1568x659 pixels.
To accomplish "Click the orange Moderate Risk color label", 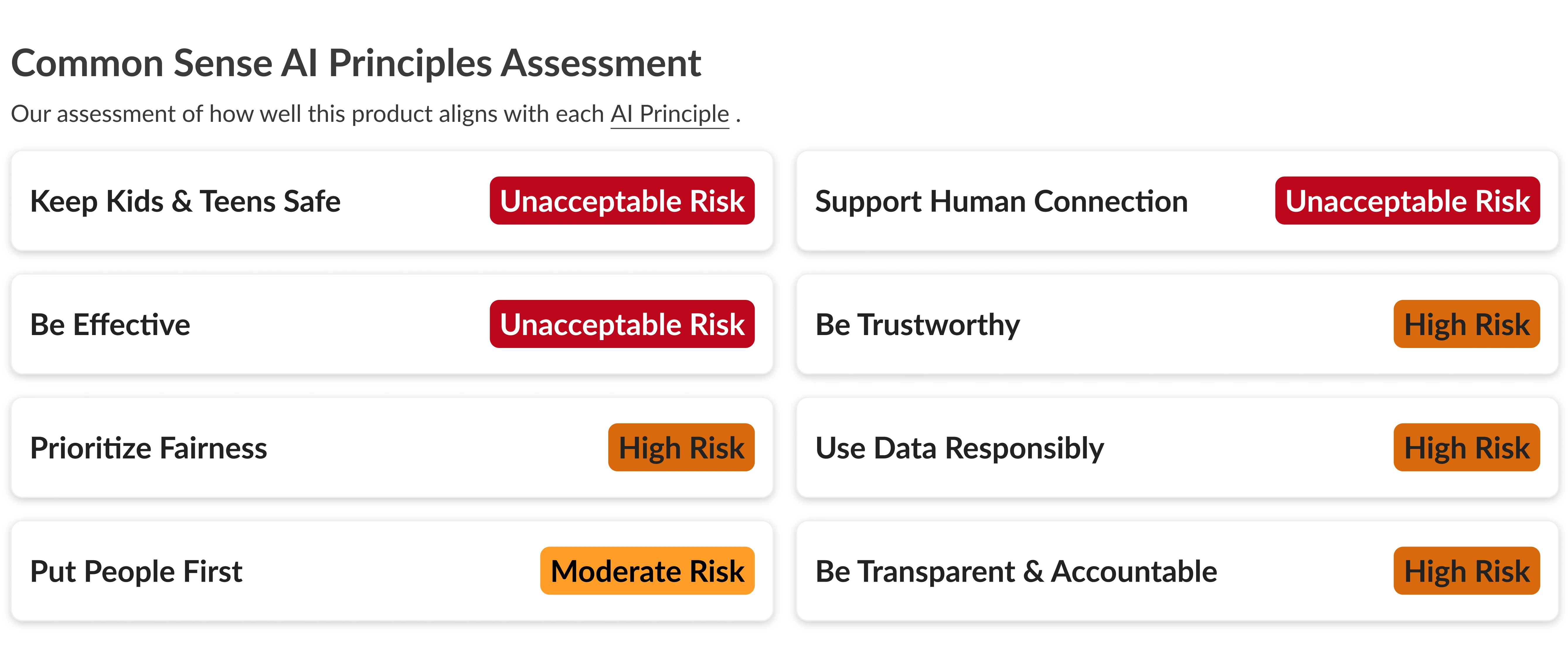I will click(x=647, y=571).
